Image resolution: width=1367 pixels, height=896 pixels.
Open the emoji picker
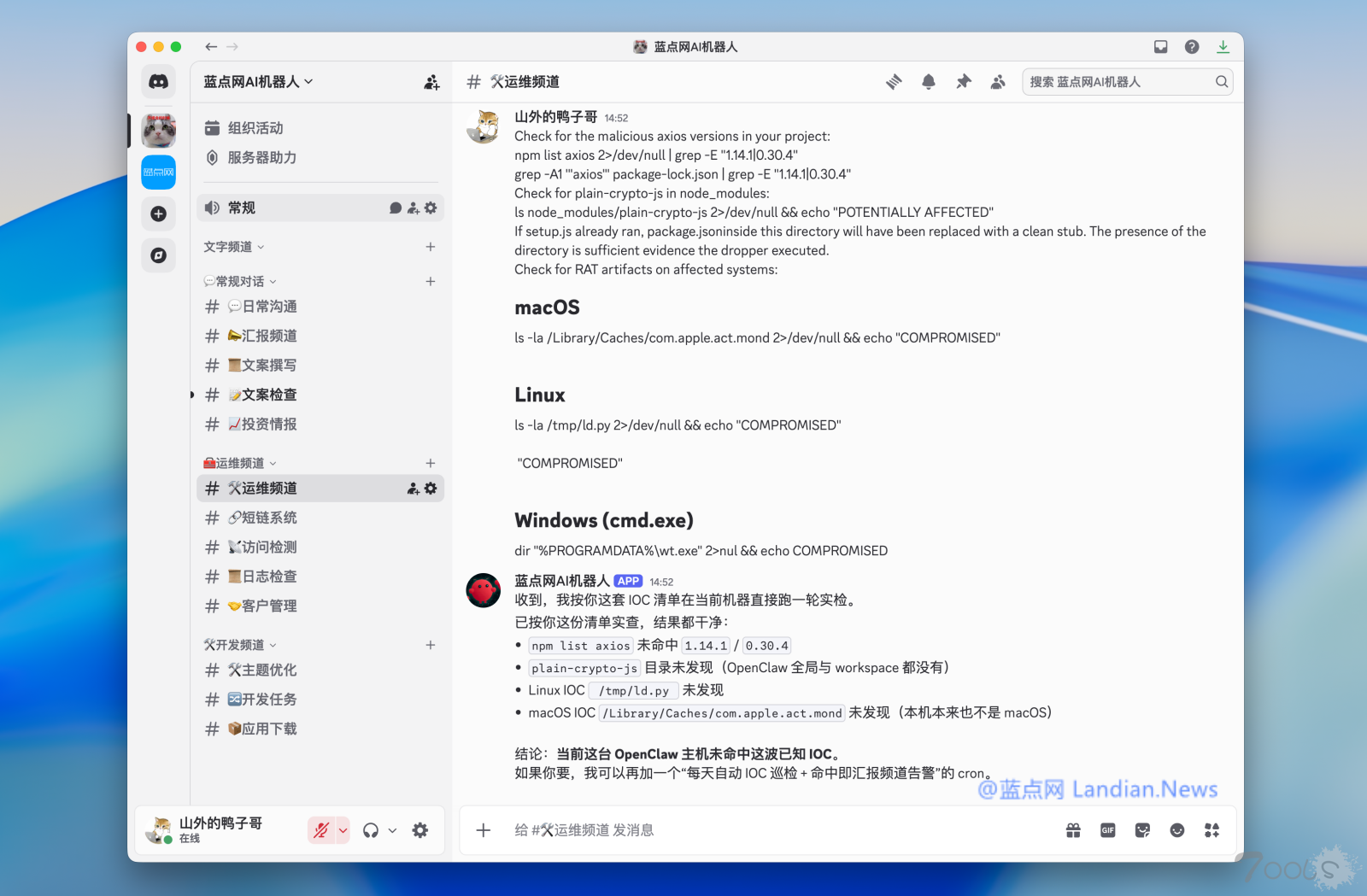[1177, 829]
